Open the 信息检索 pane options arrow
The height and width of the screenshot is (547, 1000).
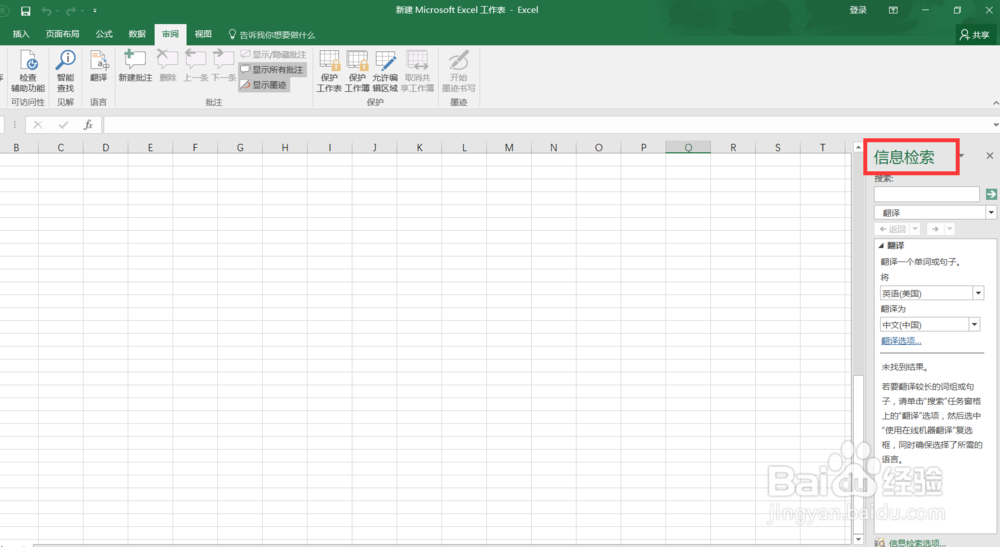pyautogui.click(x=962, y=156)
